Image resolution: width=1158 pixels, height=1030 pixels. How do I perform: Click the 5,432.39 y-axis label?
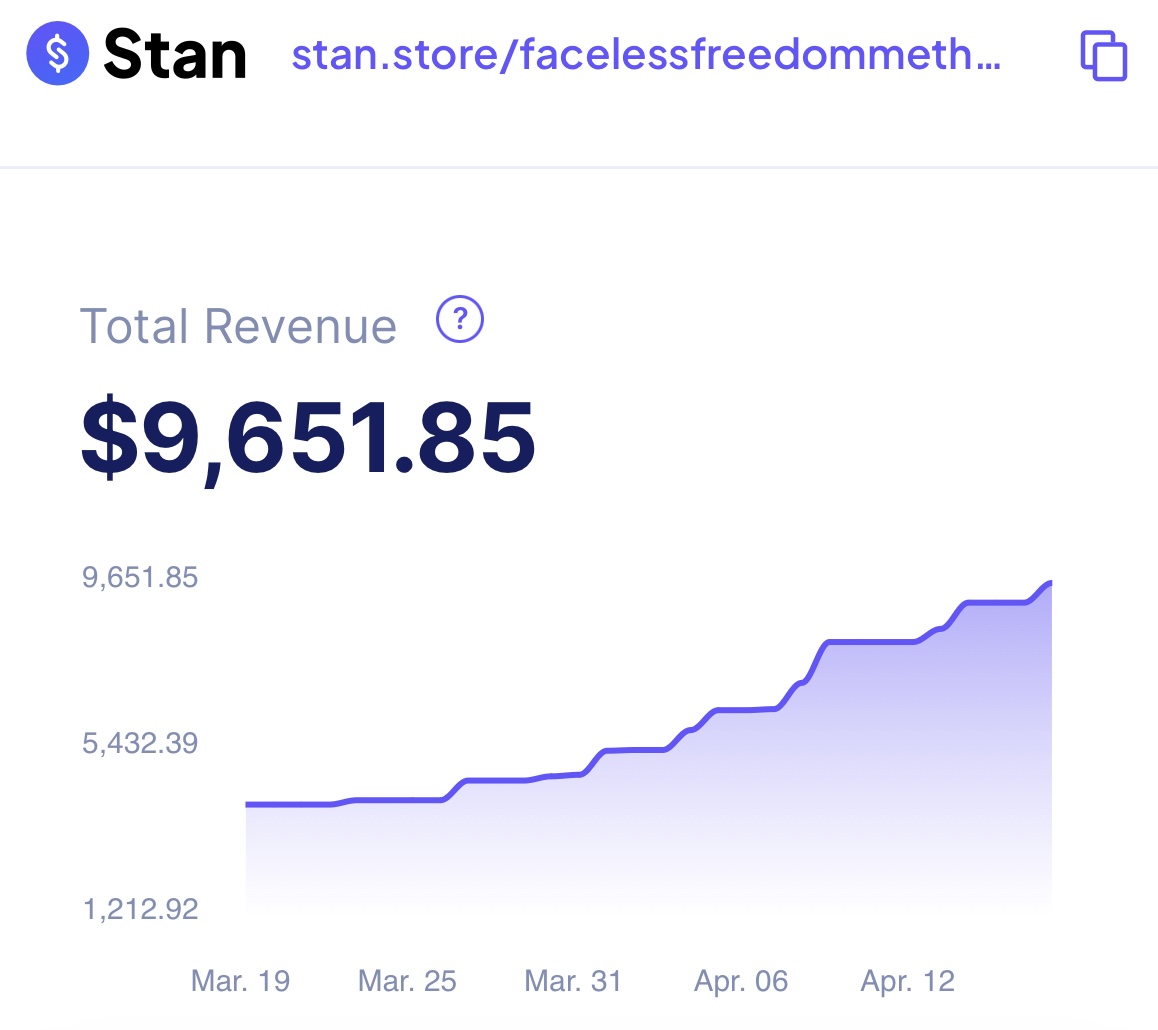coord(140,744)
